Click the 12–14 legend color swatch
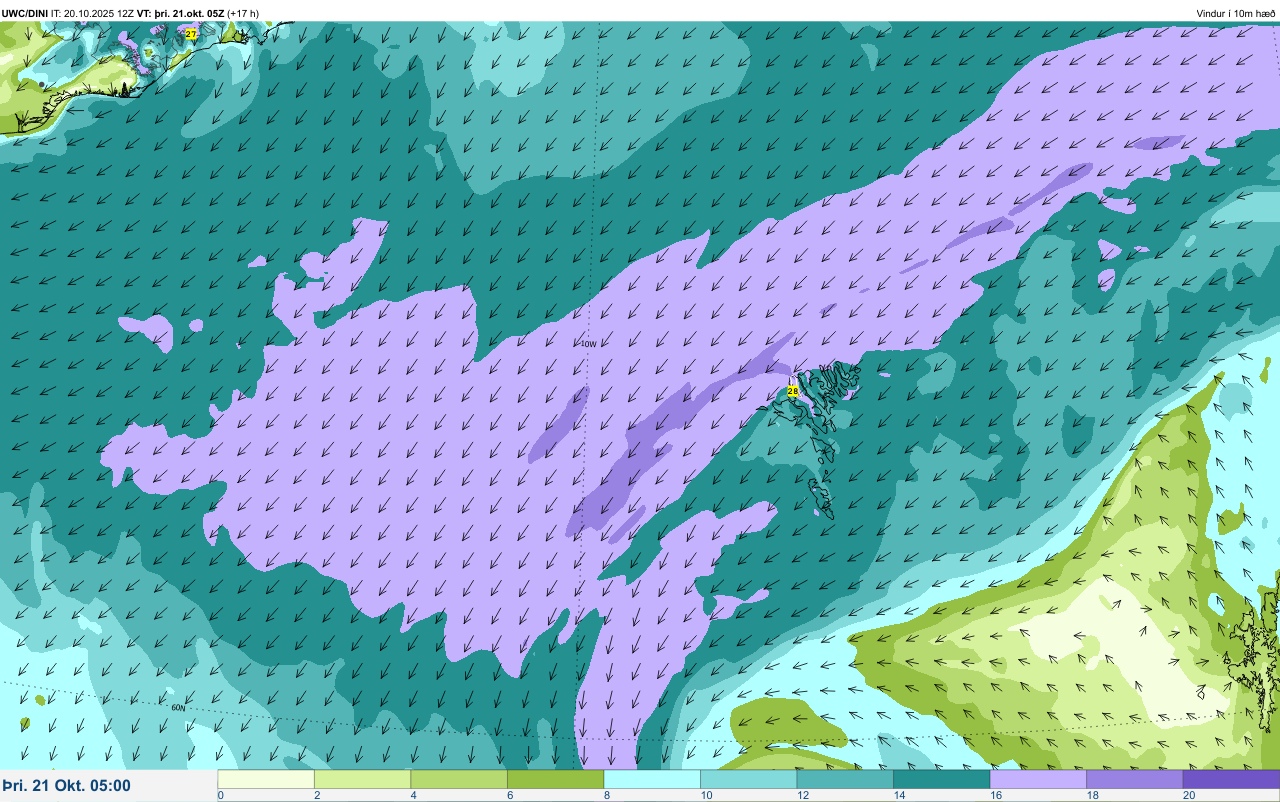 [845, 779]
